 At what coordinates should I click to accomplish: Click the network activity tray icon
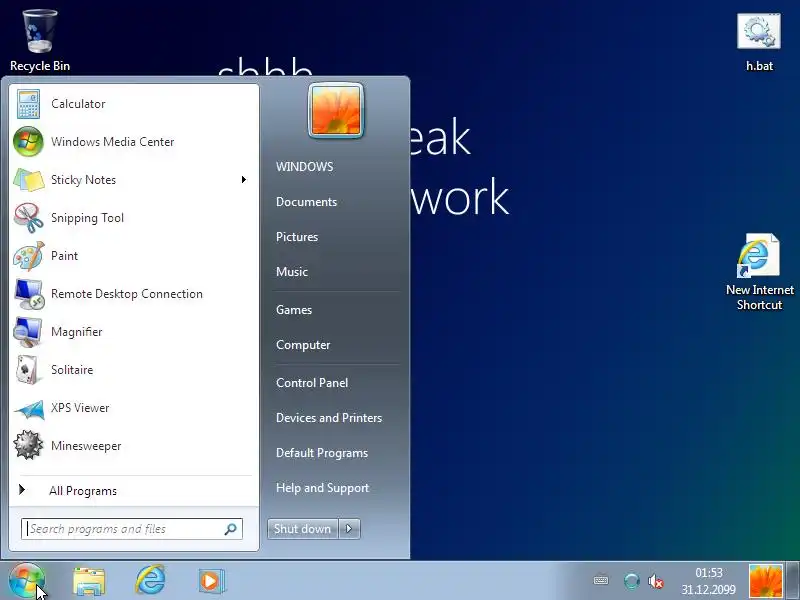[631, 581]
